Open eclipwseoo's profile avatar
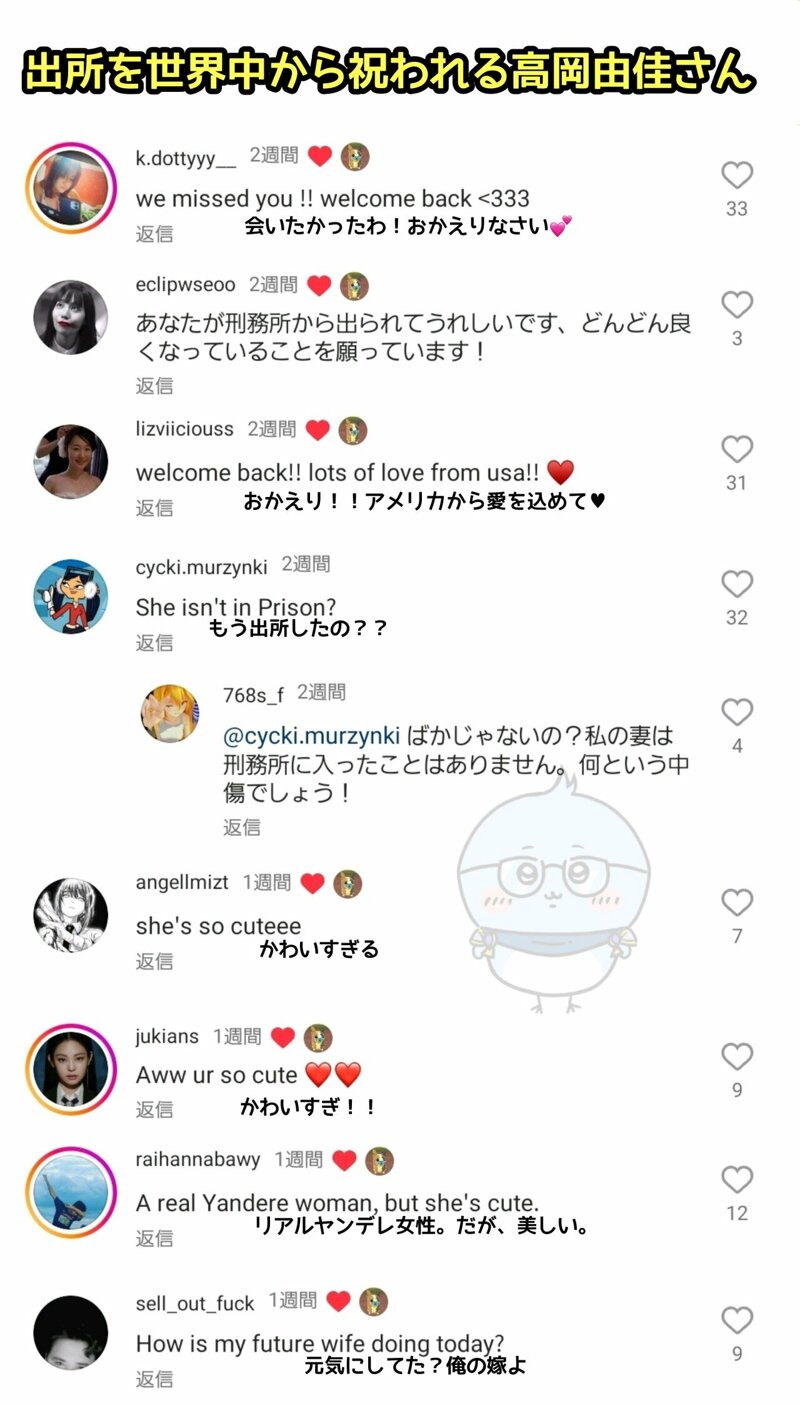The height and width of the screenshot is (1406, 800). [x=70, y=317]
